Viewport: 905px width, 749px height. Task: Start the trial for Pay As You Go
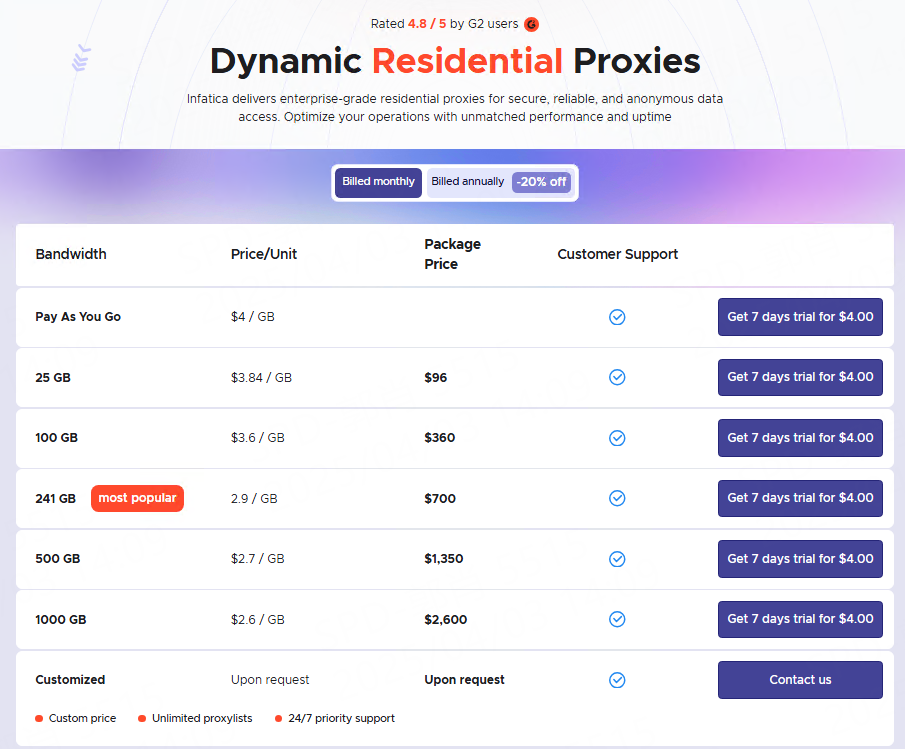pos(800,317)
